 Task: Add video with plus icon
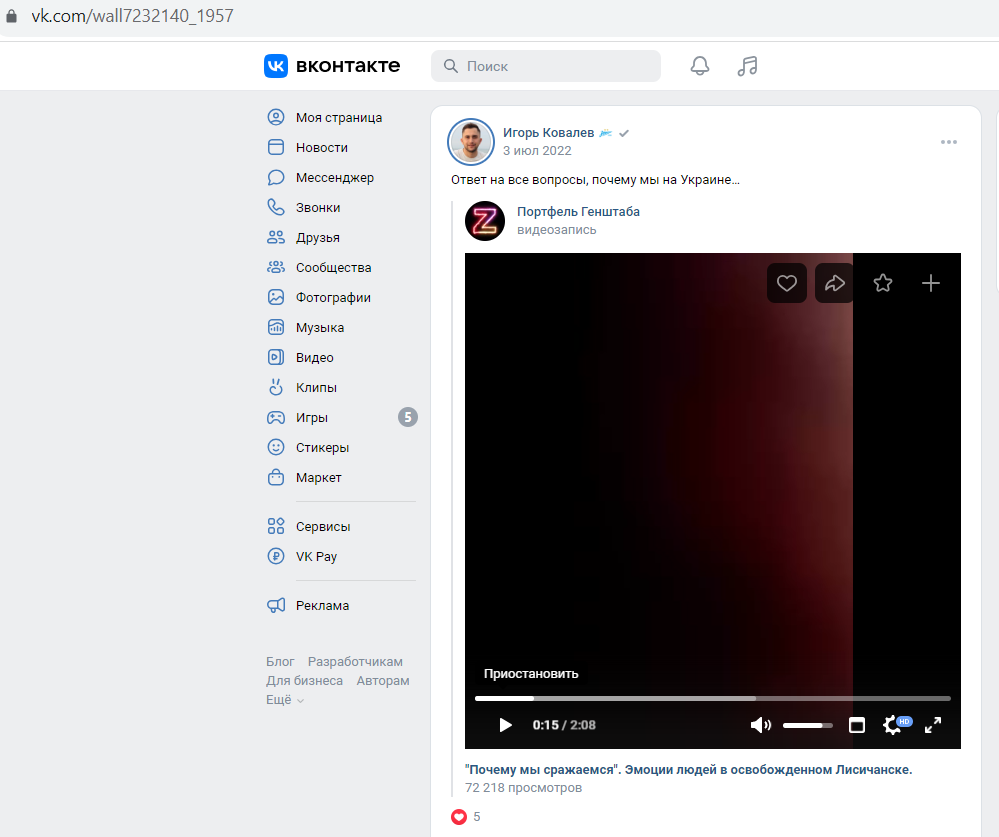click(931, 283)
